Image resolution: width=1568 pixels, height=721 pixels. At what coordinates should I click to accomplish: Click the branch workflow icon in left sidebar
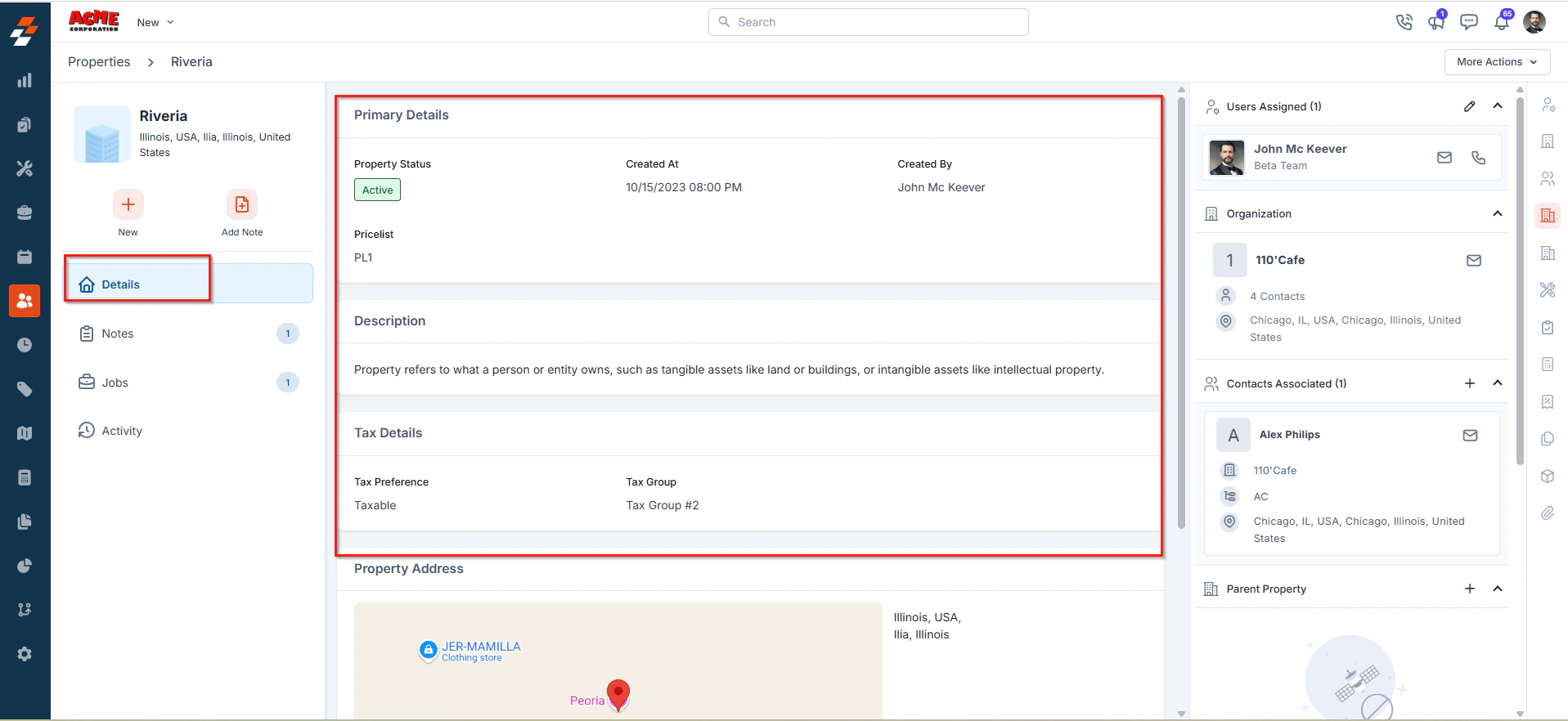pos(25,610)
